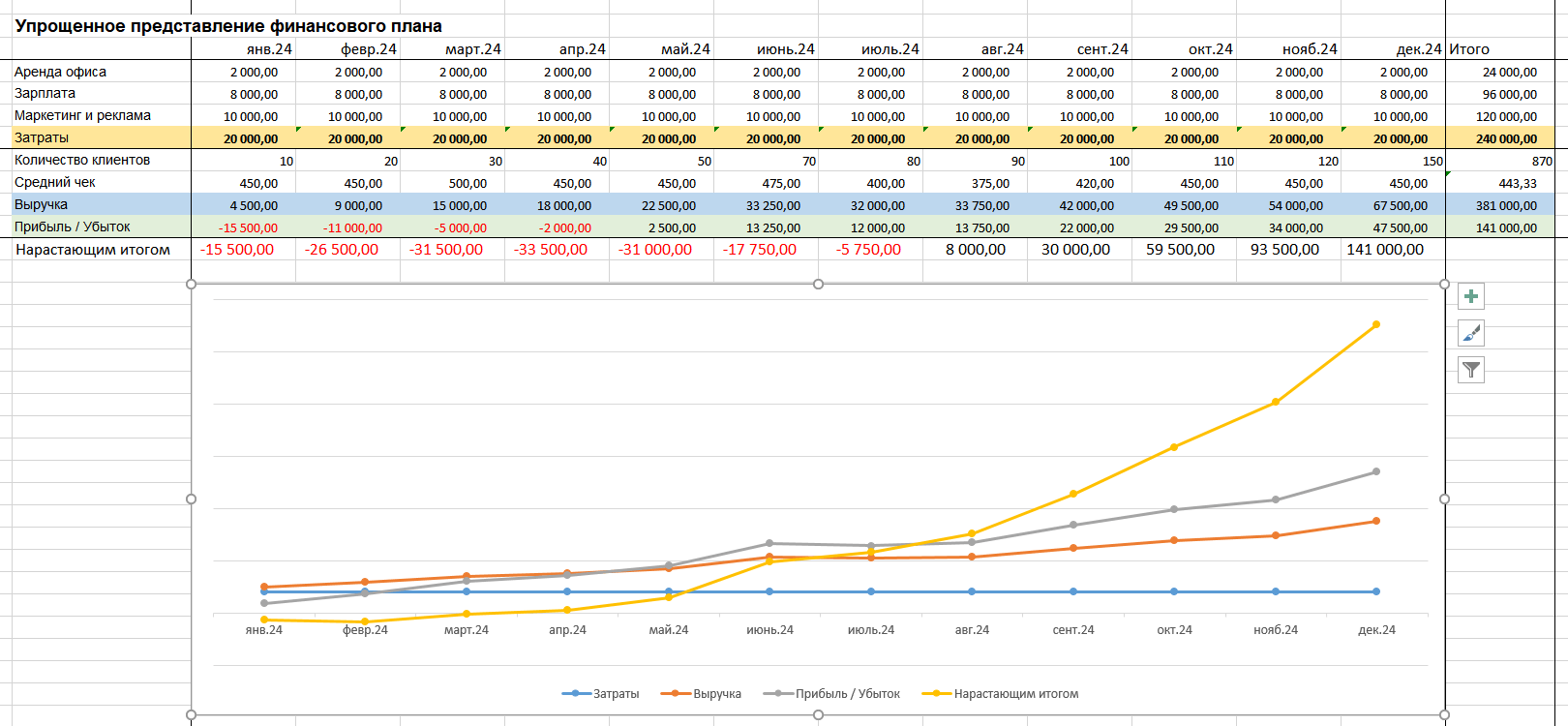The image size is (1568, 726).
Task: Click total cell 96 000,00
Action: coord(1500,94)
